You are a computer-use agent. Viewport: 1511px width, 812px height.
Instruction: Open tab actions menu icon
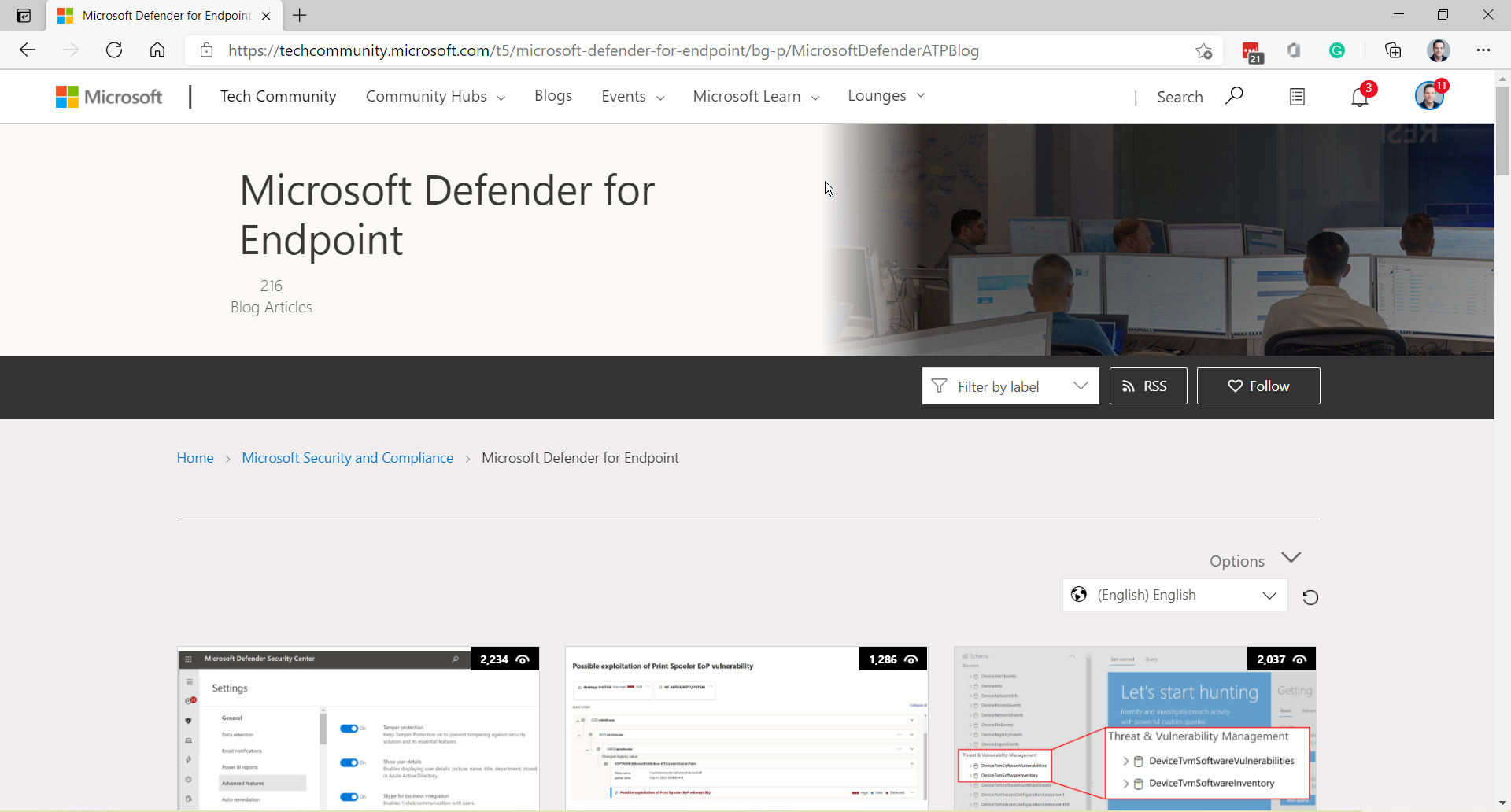24,16
